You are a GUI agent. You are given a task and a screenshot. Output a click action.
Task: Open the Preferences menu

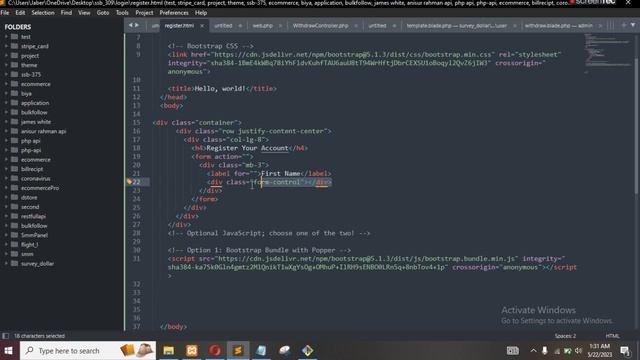point(174,13)
